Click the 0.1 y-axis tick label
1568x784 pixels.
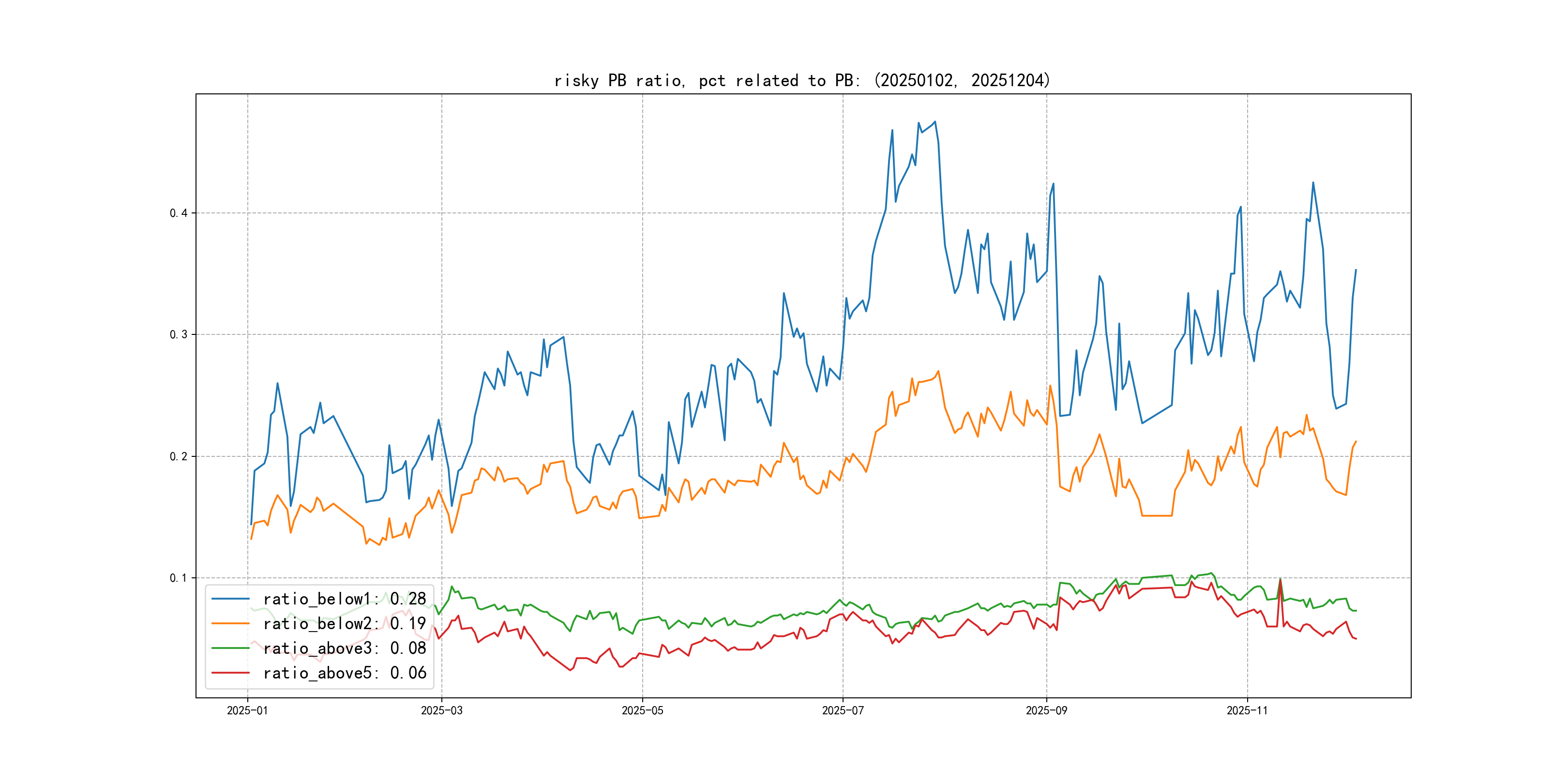179,578
